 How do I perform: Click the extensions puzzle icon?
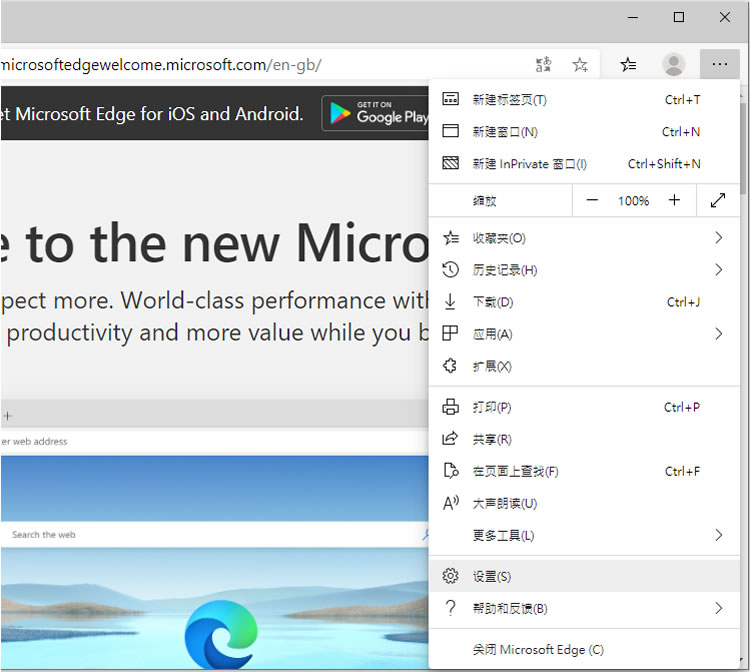click(450, 366)
